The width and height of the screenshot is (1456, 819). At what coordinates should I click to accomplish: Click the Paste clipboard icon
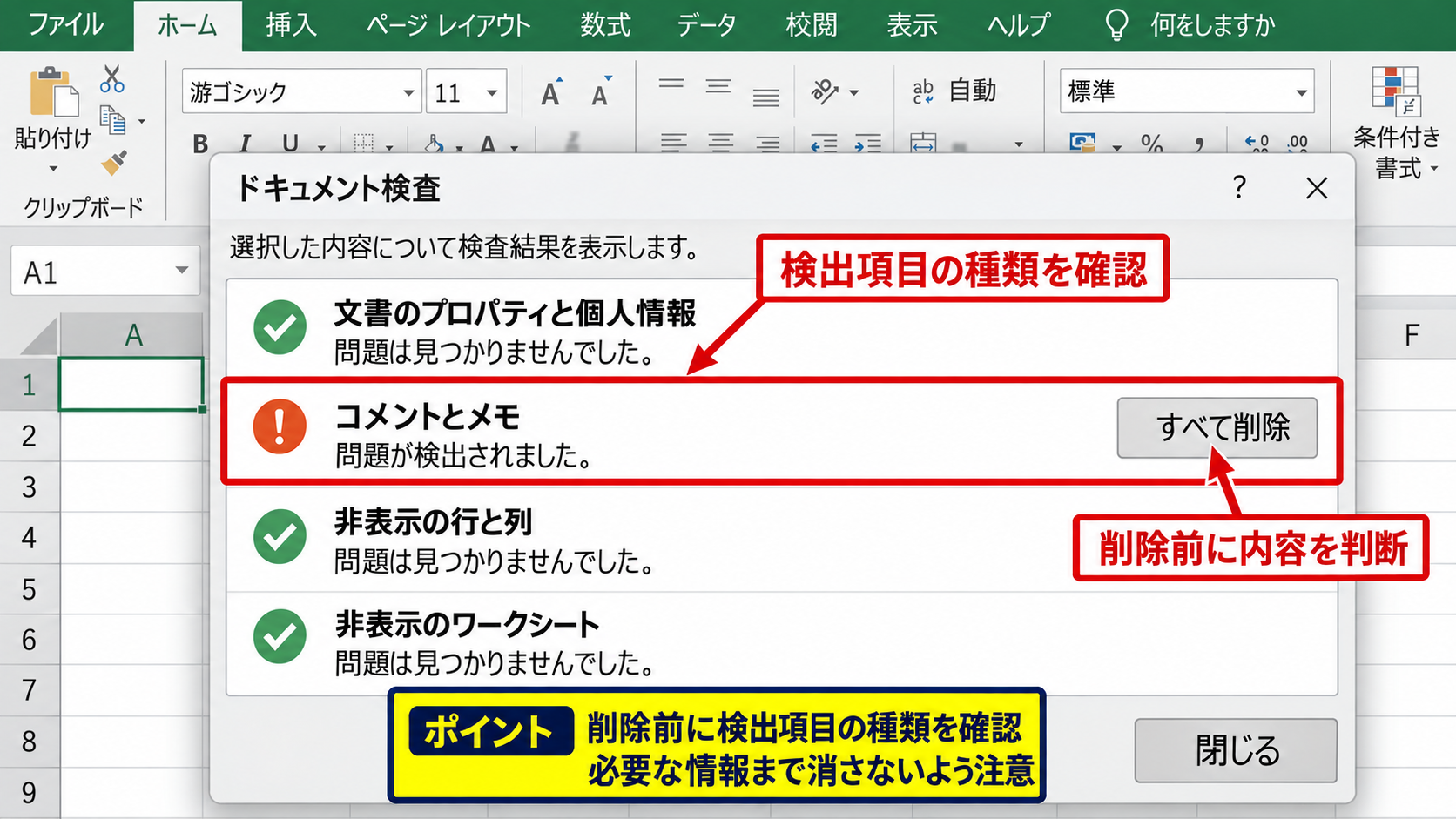pyautogui.click(x=53, y=91)
